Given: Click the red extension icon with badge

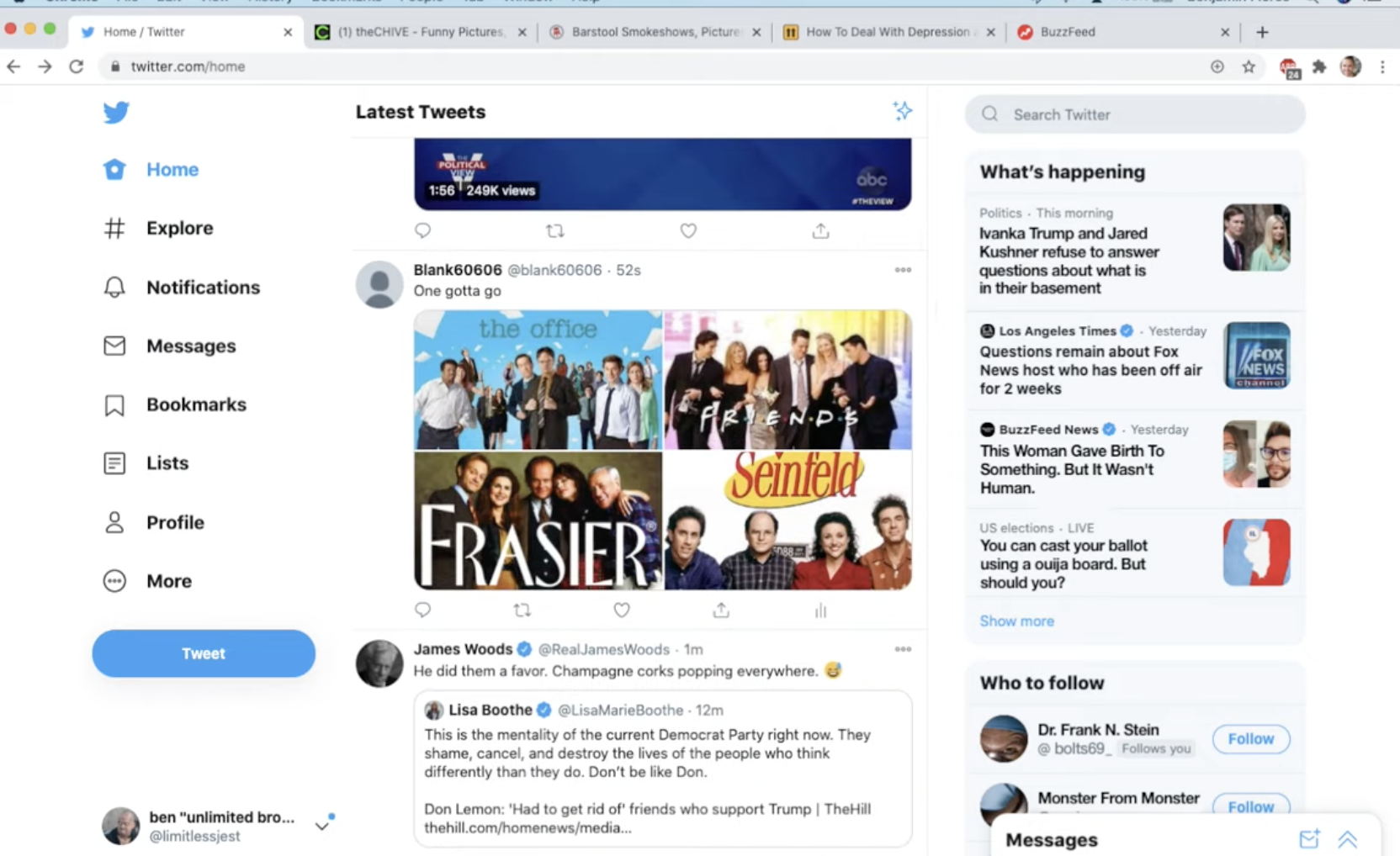Looking at the screenshot, I should pyautogui.click(x=1289, y=68).
